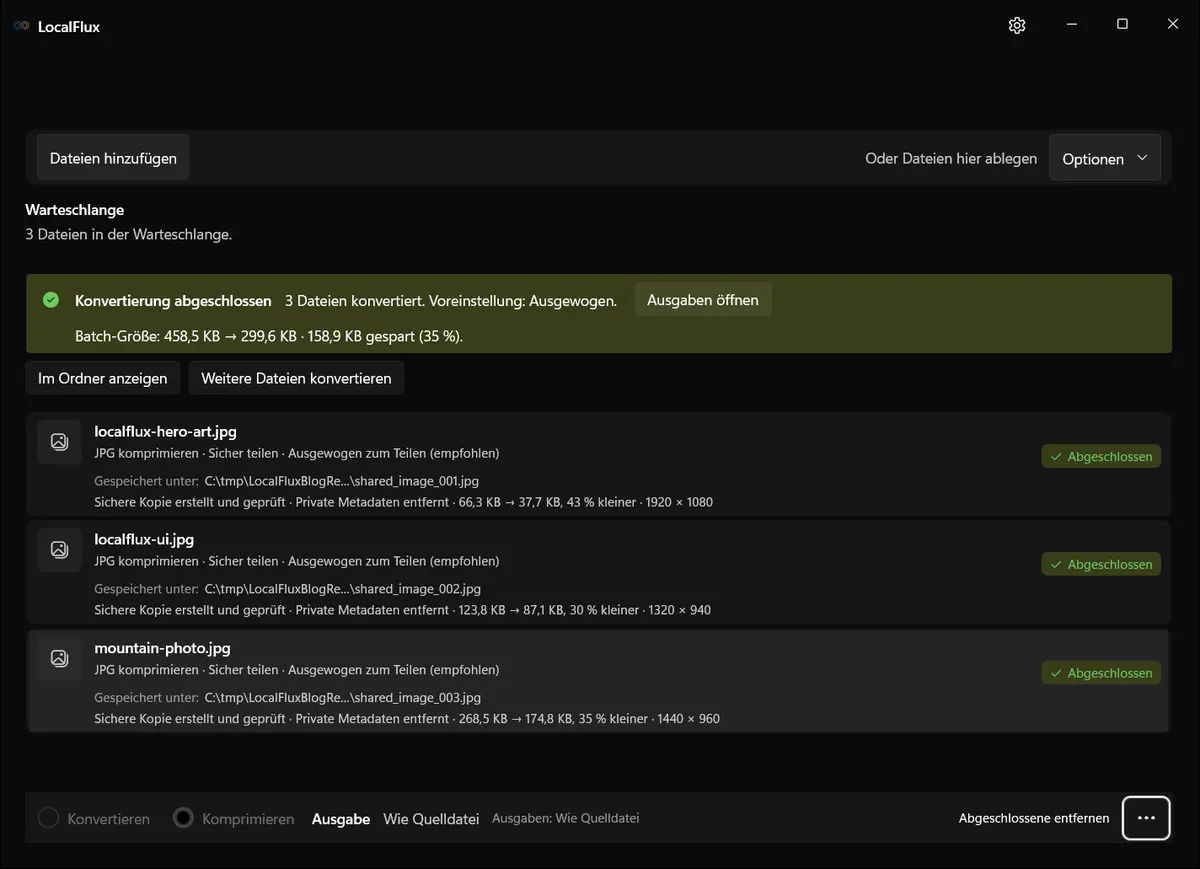Maximize the LocalFlux window
The image size is (1200, 869).
tap(1122, 24)
